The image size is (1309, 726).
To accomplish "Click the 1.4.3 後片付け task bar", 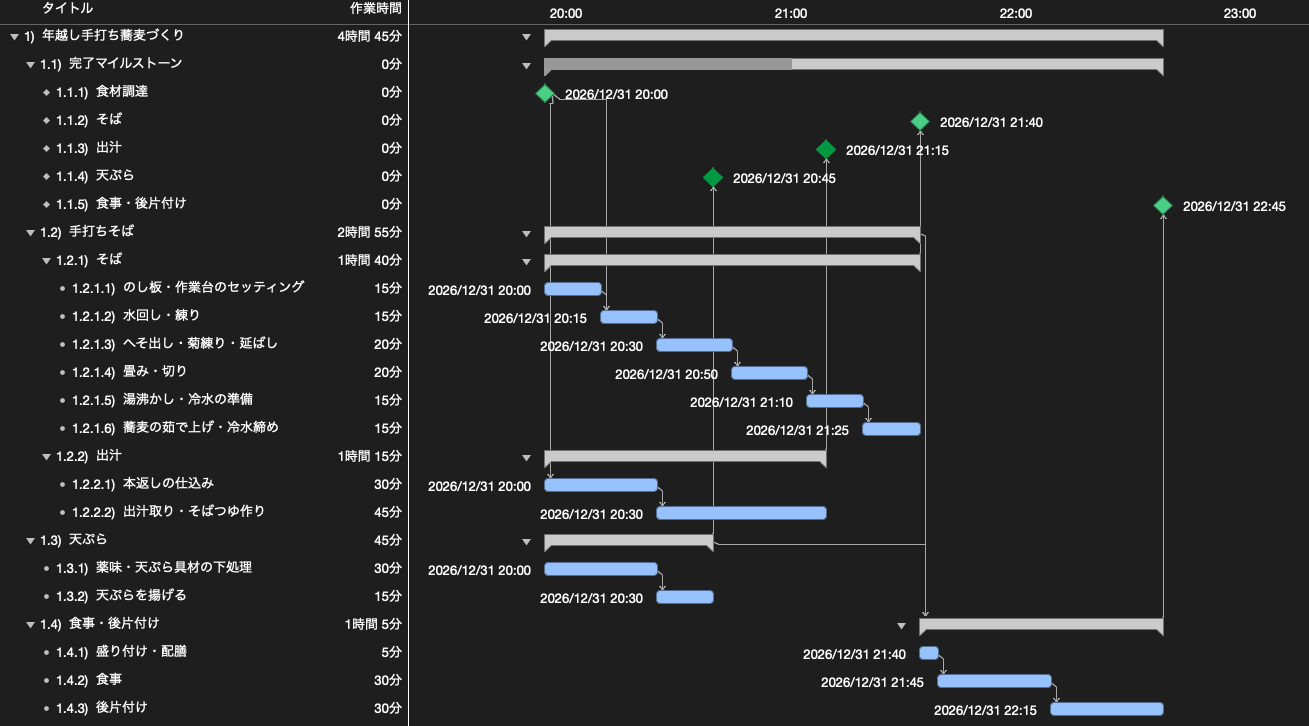I will [x=1107, y=709].
